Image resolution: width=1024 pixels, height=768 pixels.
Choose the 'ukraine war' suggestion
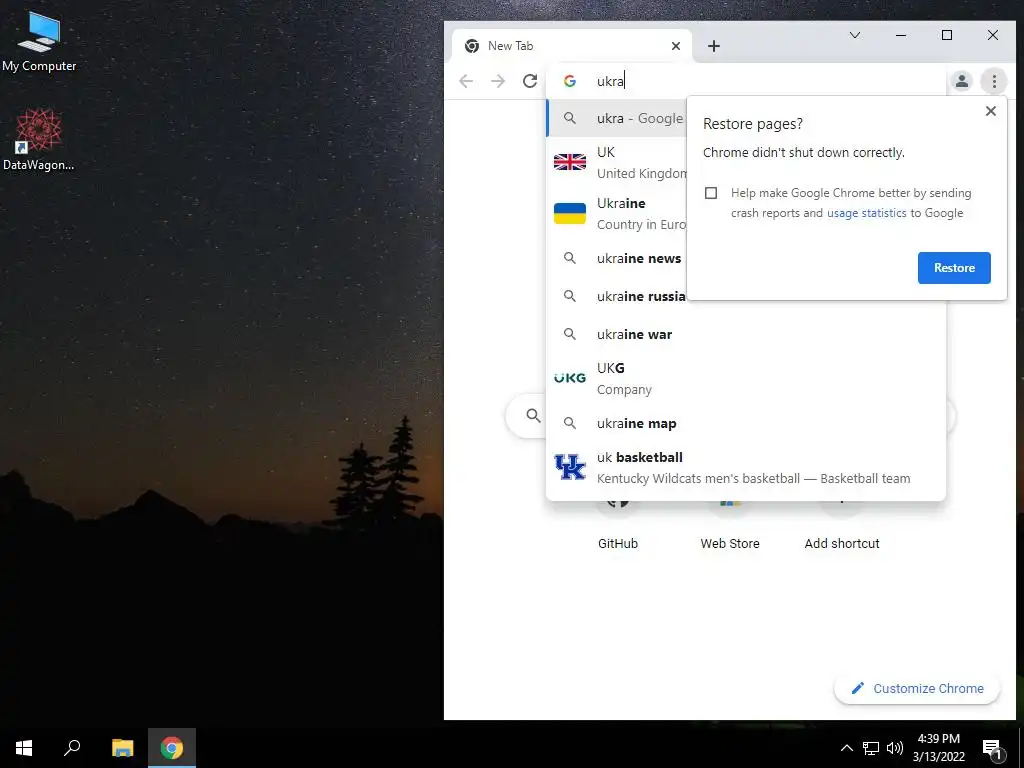pyautogui.click(x=746, y=334)
